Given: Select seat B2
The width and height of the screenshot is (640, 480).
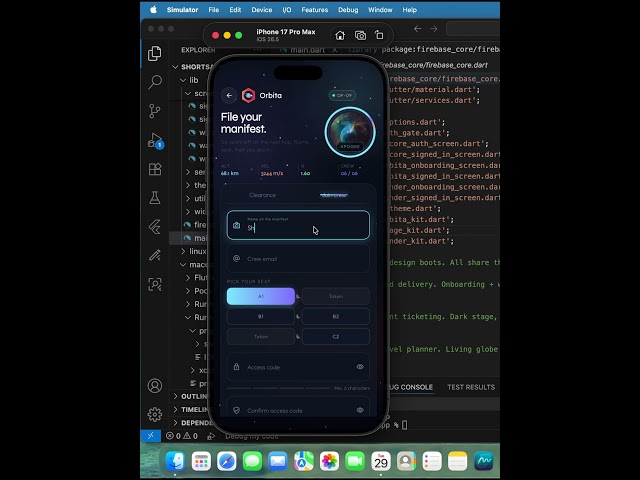Looking at the screenshot, I should 336,316.
